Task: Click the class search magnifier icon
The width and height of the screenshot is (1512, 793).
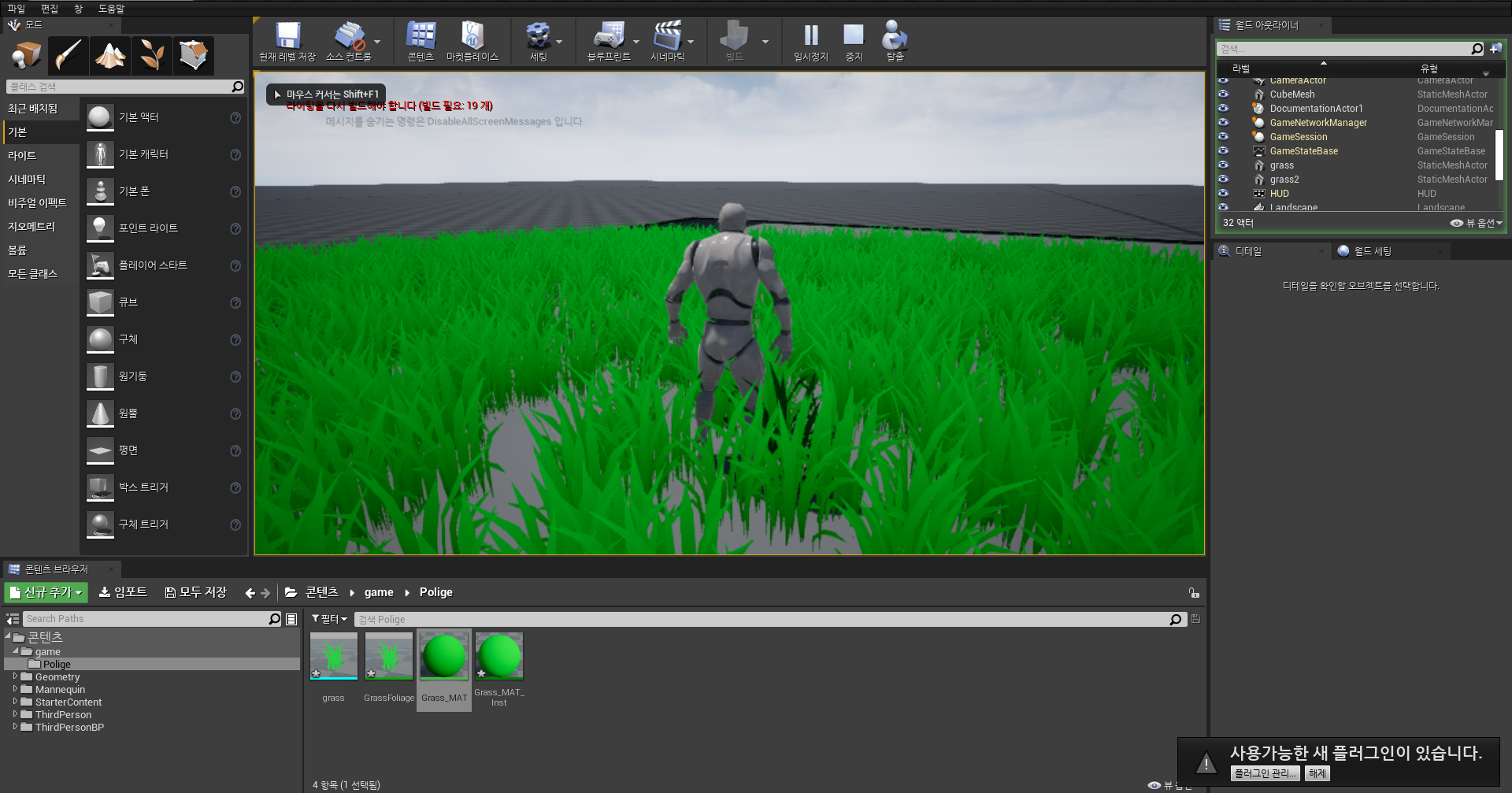Action: 237,87
